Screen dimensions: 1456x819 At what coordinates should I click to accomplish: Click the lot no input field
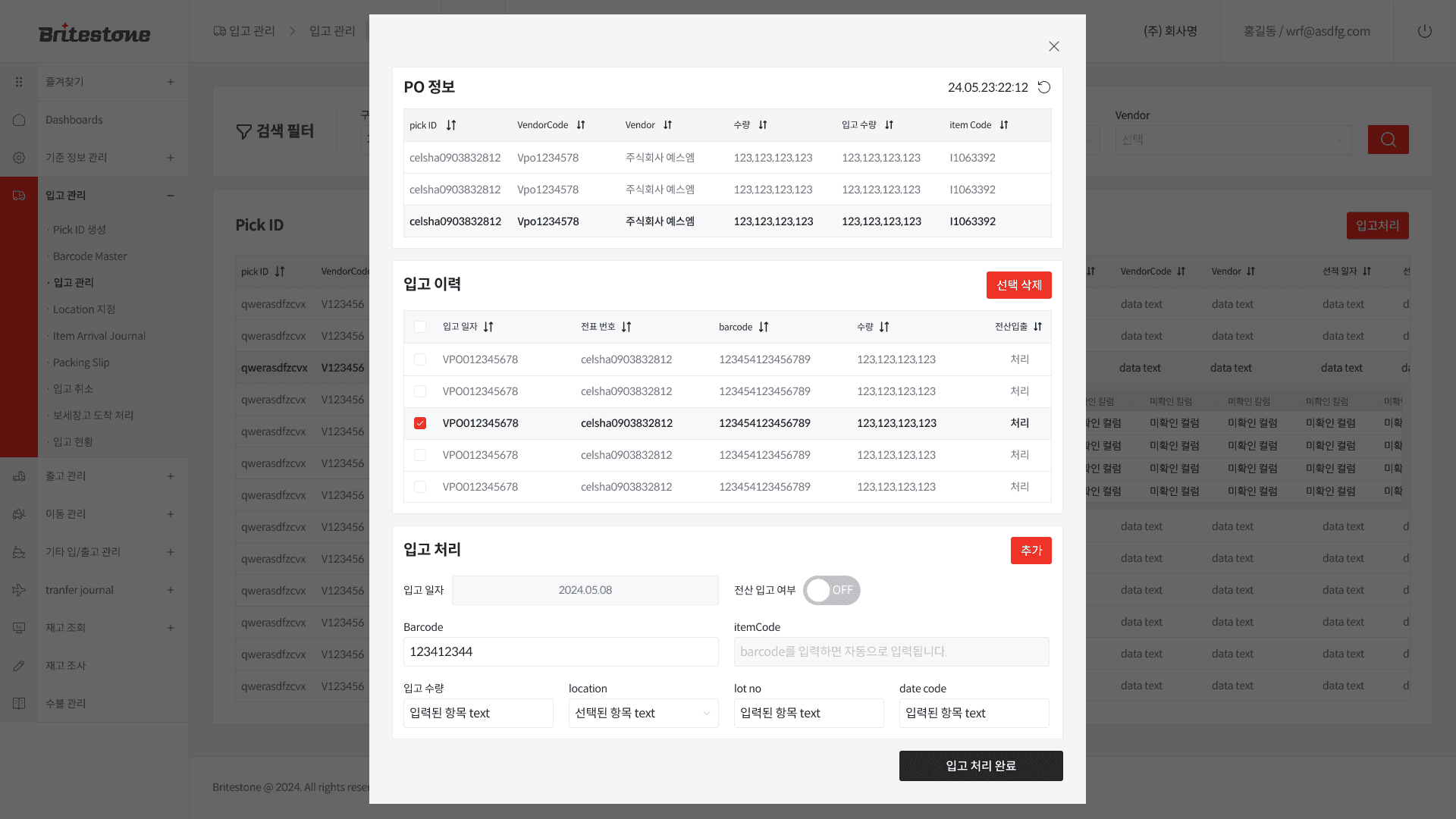808,713
